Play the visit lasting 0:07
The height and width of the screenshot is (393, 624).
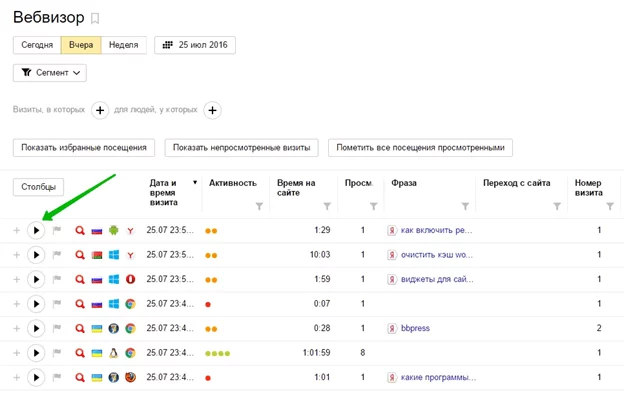coord(36,304)
